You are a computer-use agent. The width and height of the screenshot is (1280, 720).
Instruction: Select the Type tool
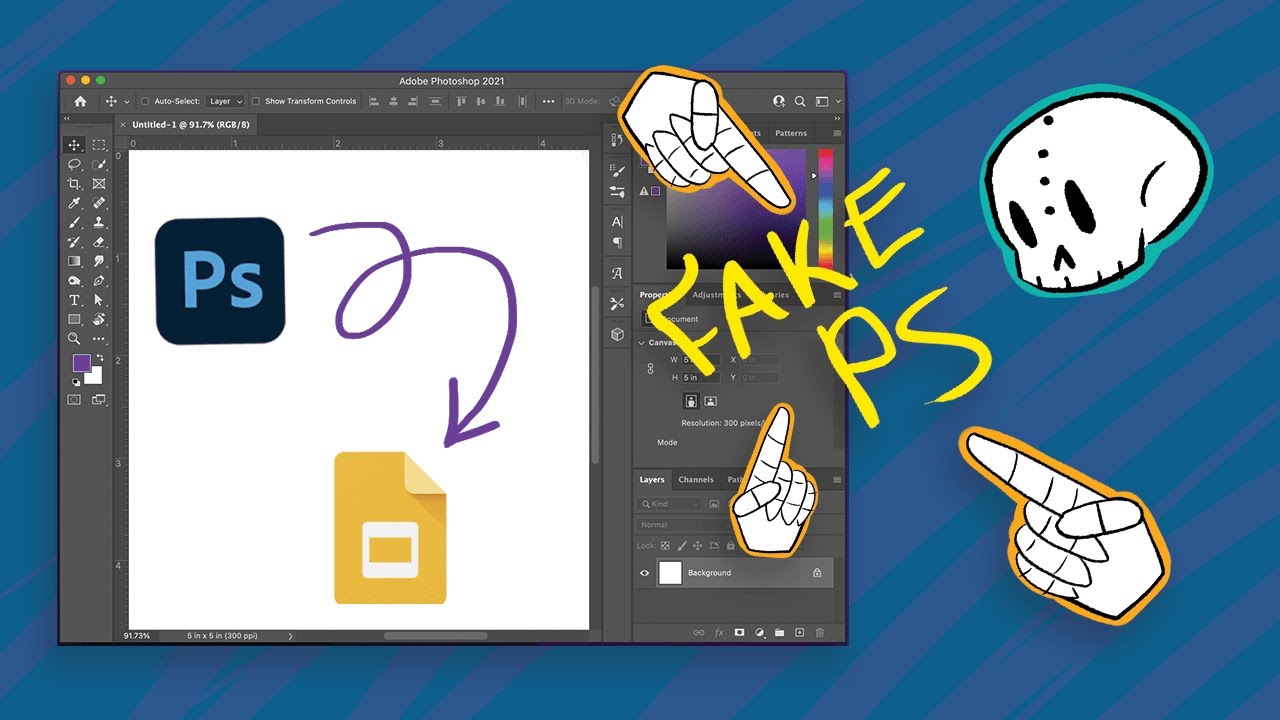(x=74, y=300)
